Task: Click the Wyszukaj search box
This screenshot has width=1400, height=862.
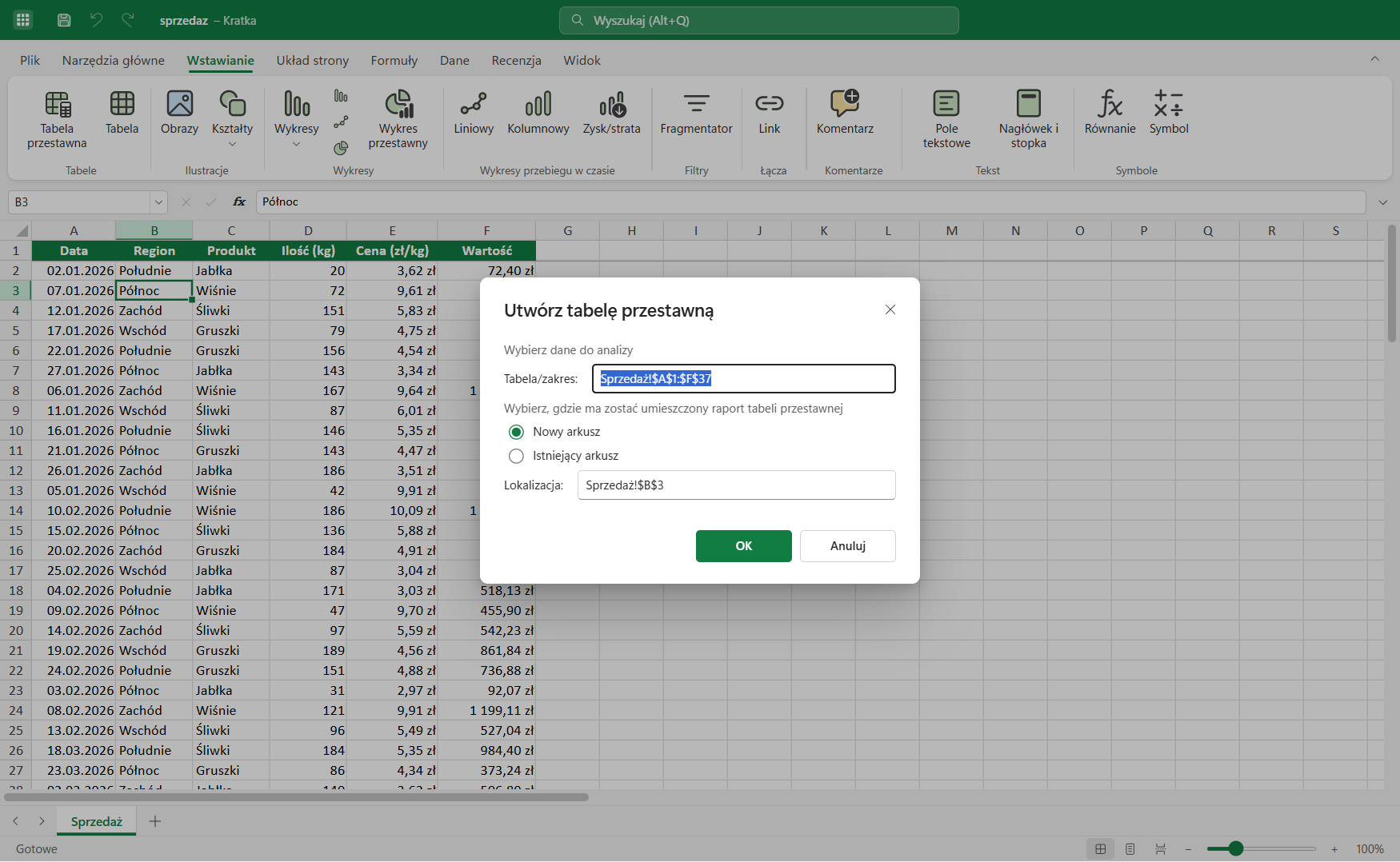Action: [x=759, y=20]
